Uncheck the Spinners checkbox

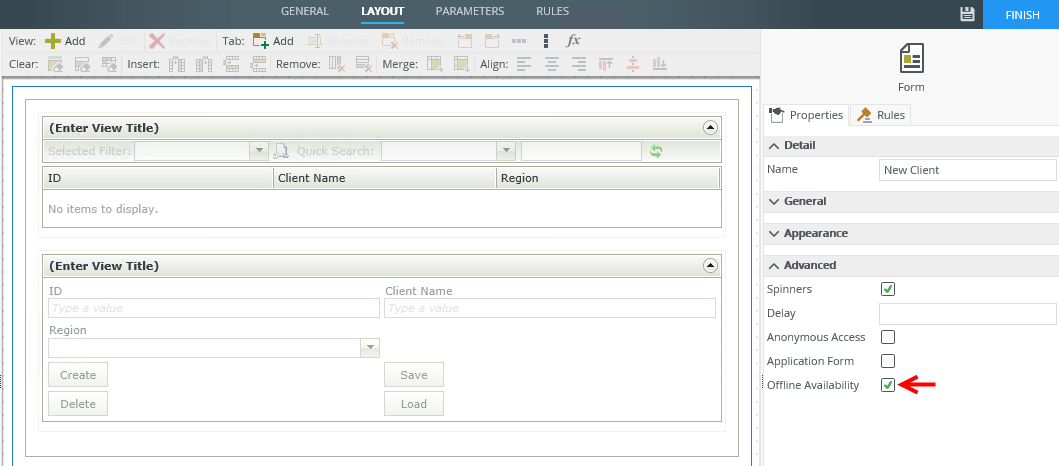(887, 289)
